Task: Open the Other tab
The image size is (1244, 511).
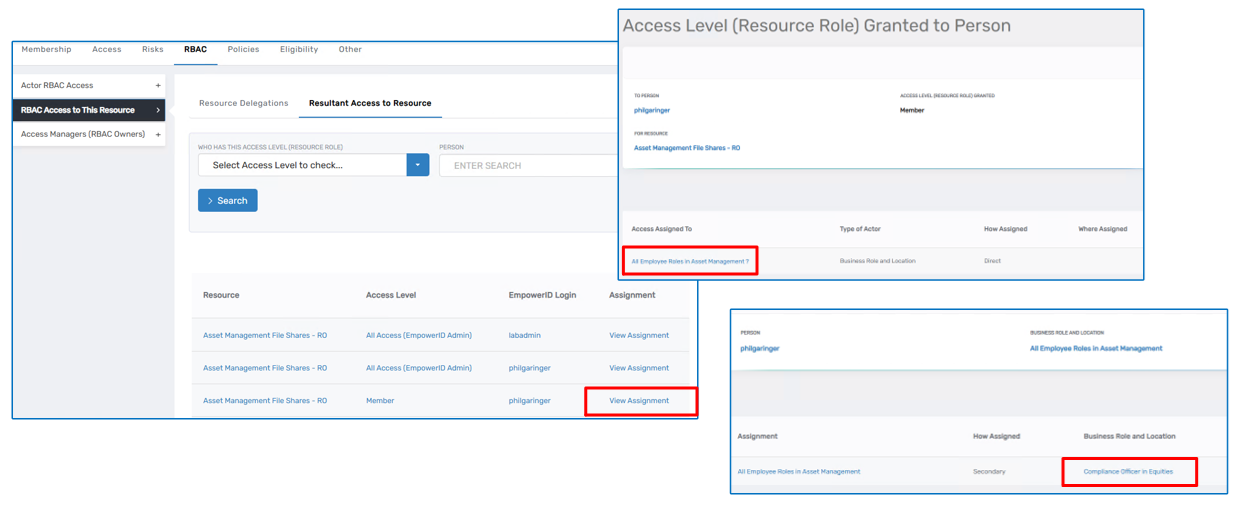Action: coord(350,49)
